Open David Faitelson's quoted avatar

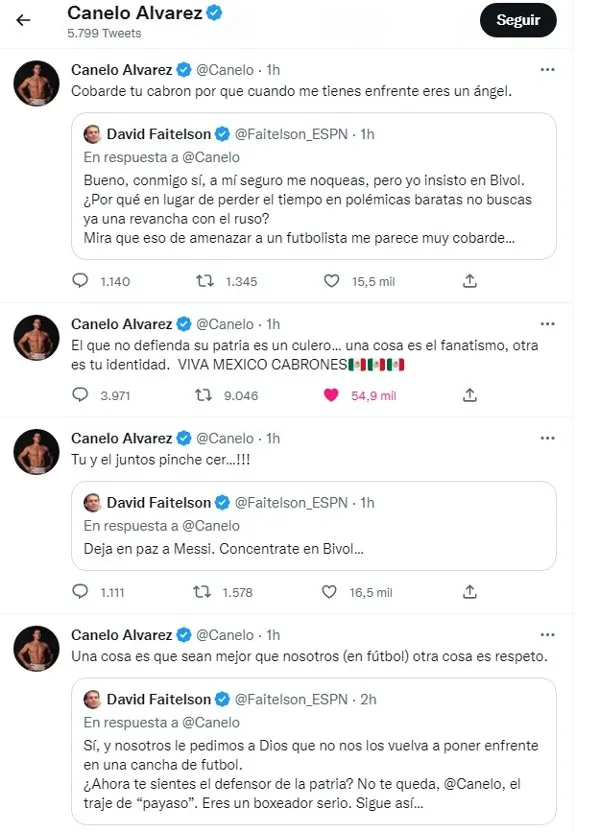pos(91,133)
